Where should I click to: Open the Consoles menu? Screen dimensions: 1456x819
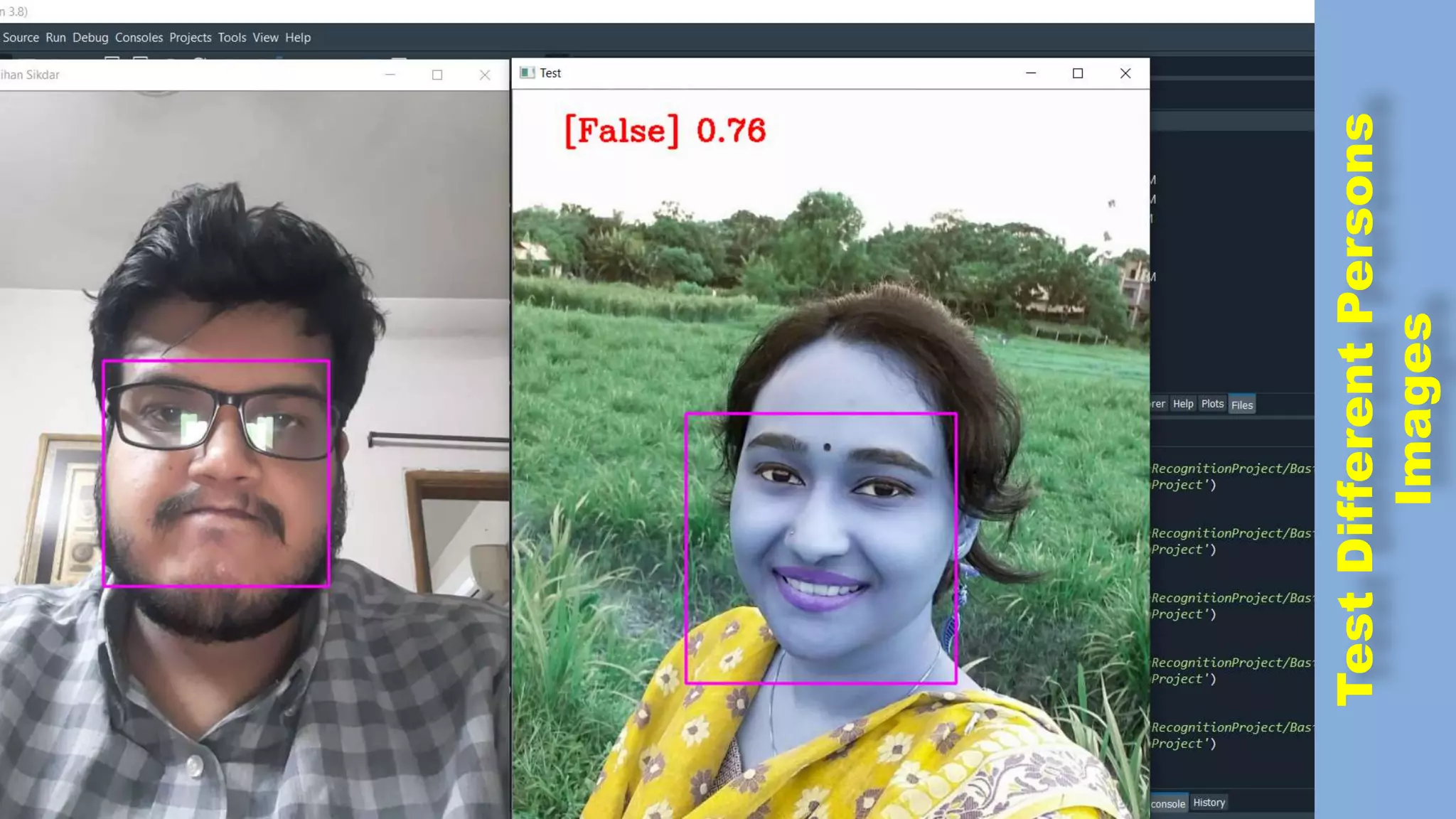139,38
